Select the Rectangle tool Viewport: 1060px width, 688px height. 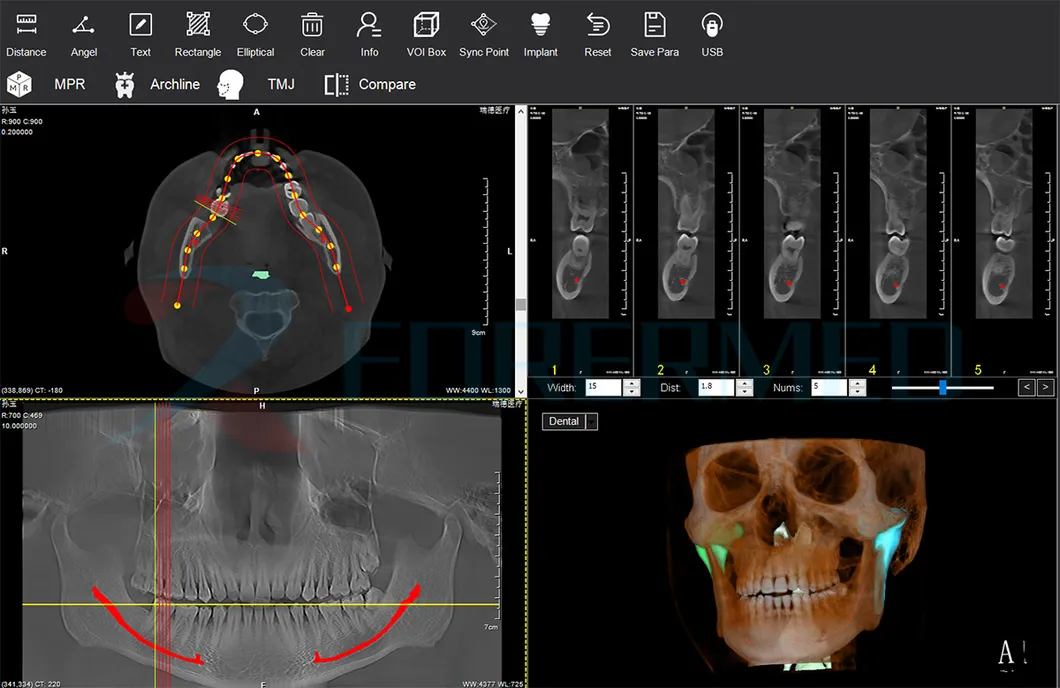pyautogui.click(x=197, y=30)
